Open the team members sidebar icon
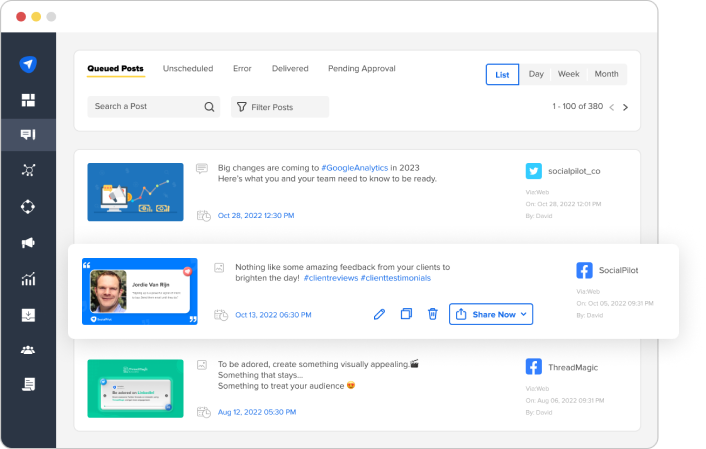 (28, 349)
